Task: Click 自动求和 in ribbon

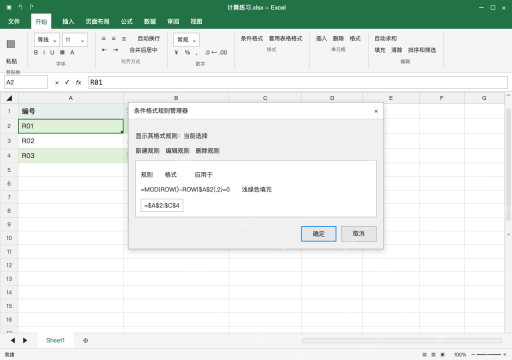Action: coord(386,39)
